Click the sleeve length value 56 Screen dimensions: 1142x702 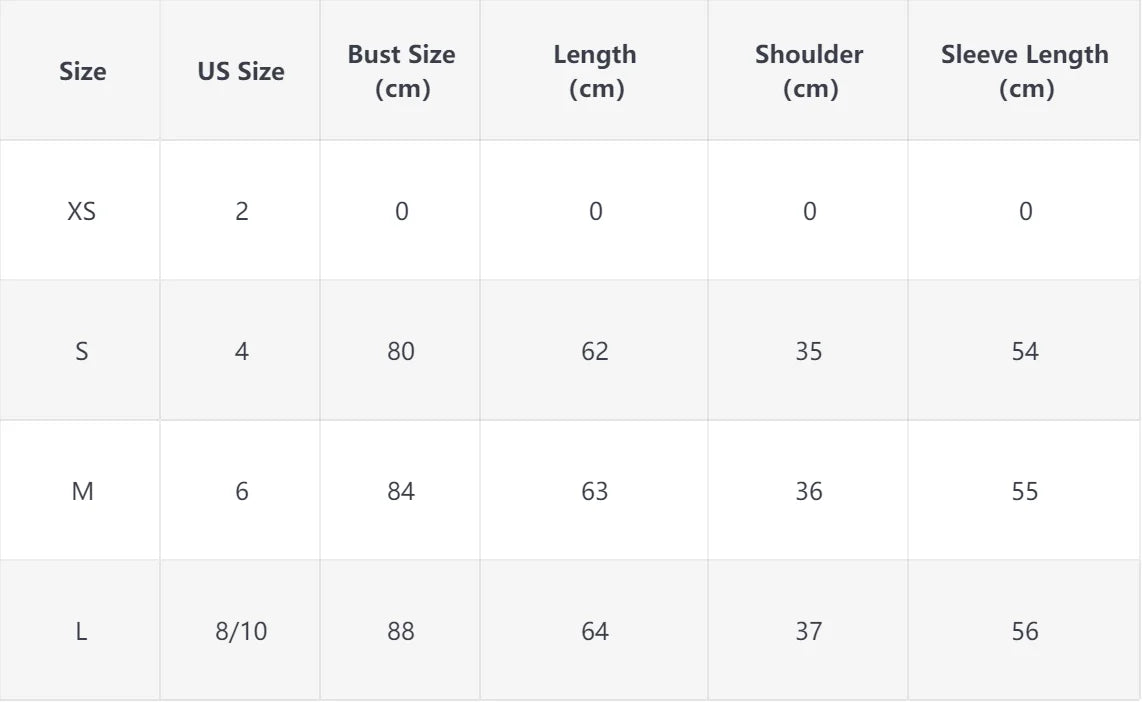[x=1025, y=631]
